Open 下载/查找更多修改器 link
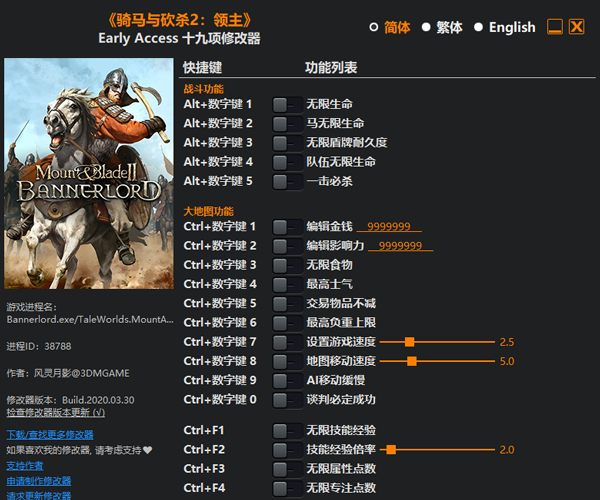The width and height of the screenshot is (600, 500). click(x=50, y=435)
